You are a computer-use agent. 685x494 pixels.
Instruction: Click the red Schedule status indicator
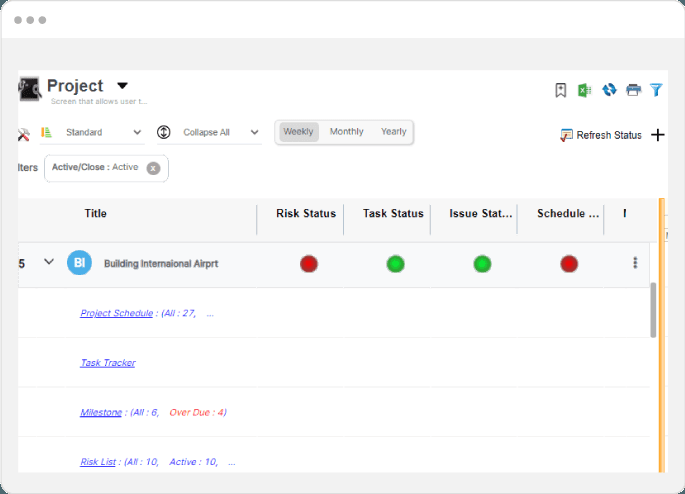coord(569,264)
